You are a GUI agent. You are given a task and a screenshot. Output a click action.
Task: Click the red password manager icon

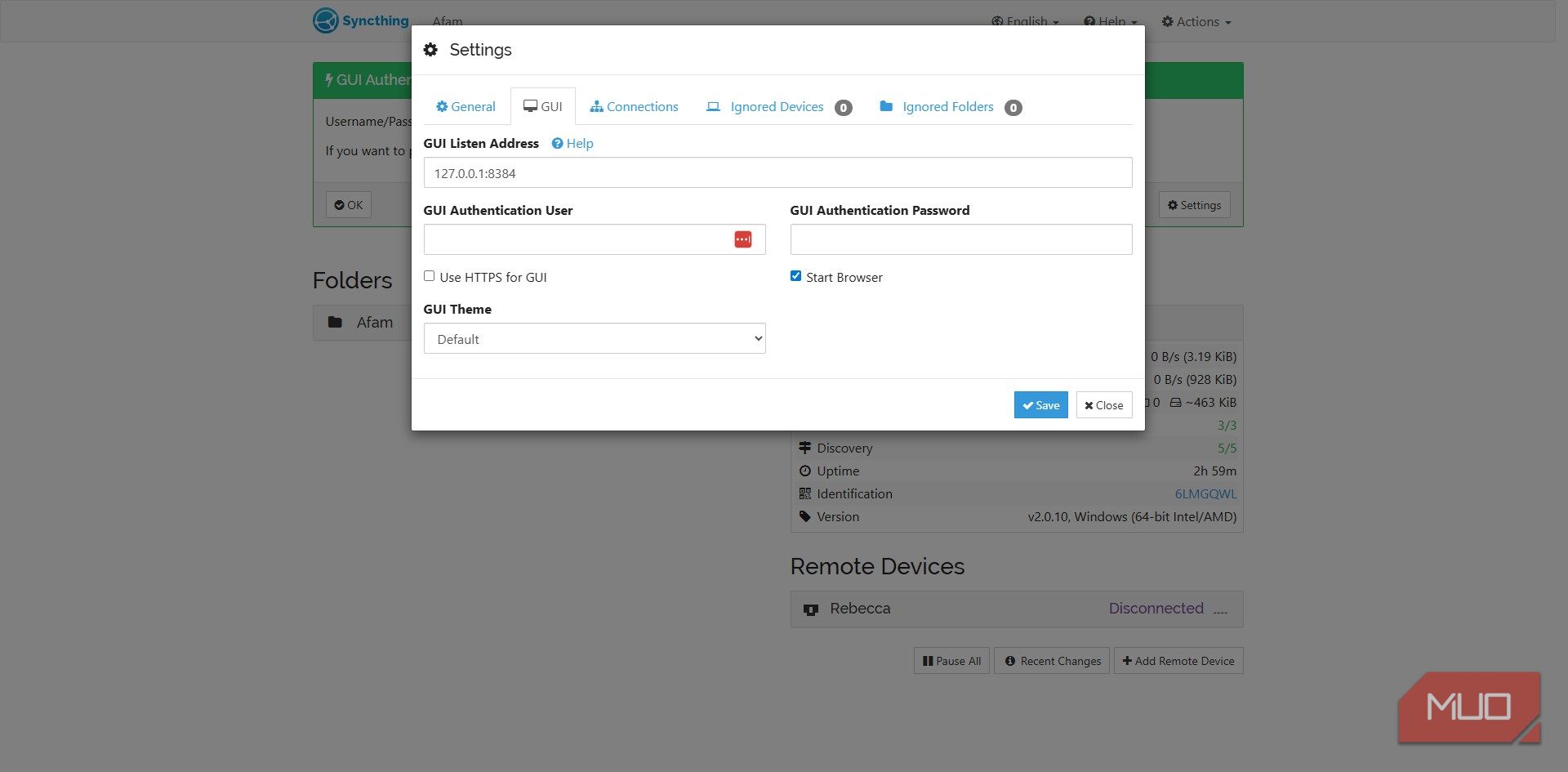pos(742,239)
